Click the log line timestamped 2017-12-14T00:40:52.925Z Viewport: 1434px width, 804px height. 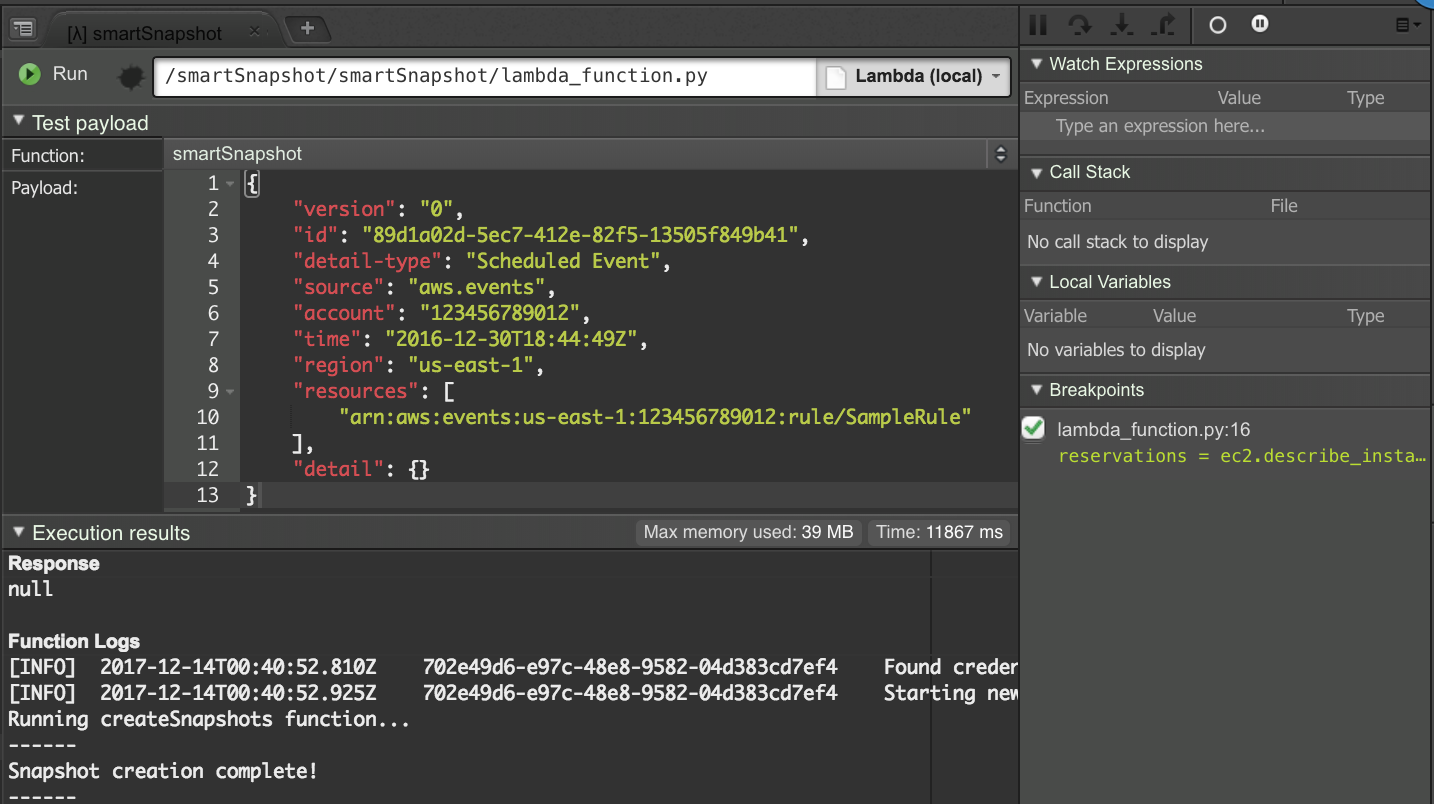coord(512,693)
